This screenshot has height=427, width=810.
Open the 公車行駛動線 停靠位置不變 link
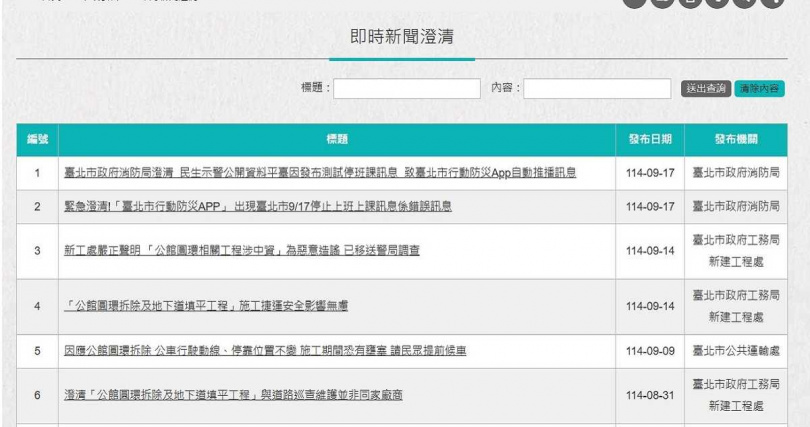[x=264, y=351]
